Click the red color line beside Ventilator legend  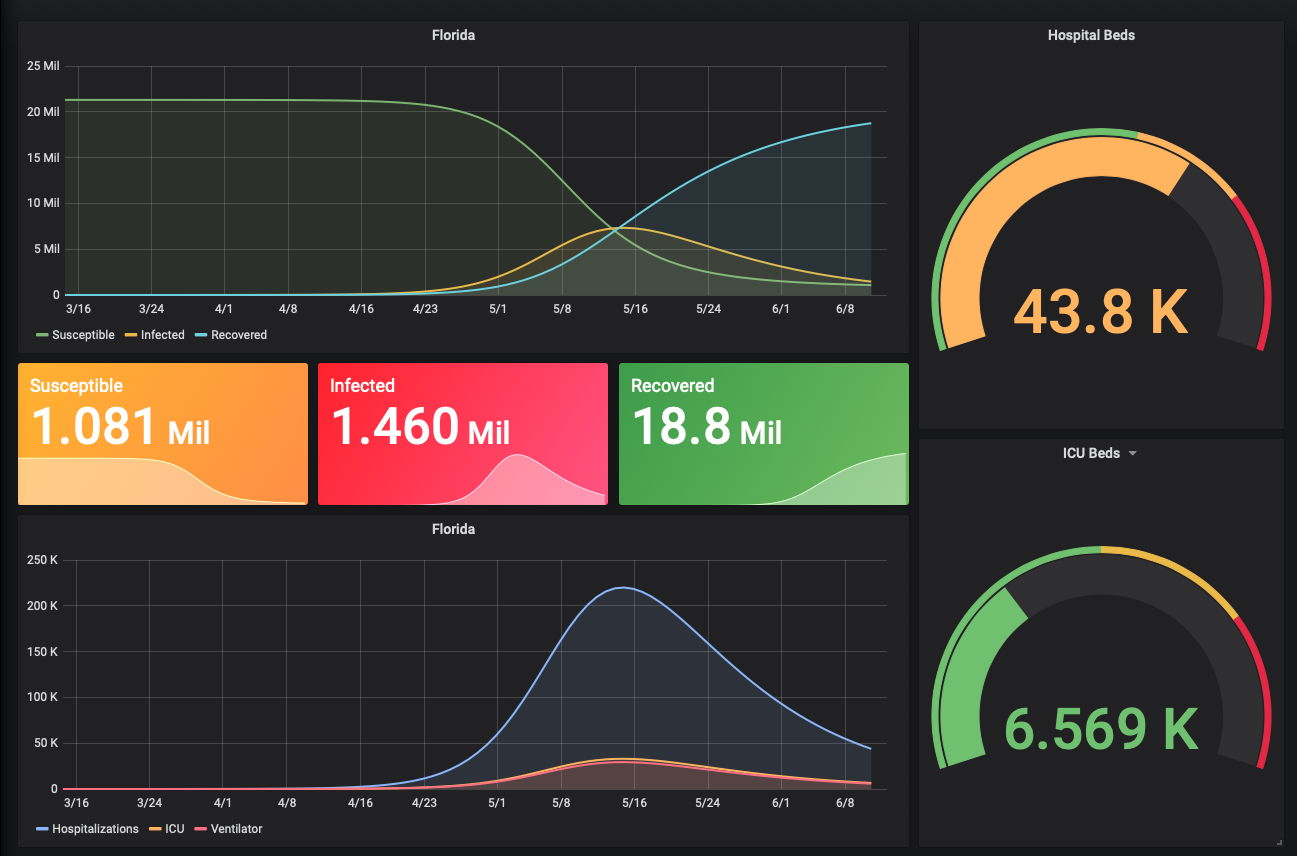click(x=200, y=829)
